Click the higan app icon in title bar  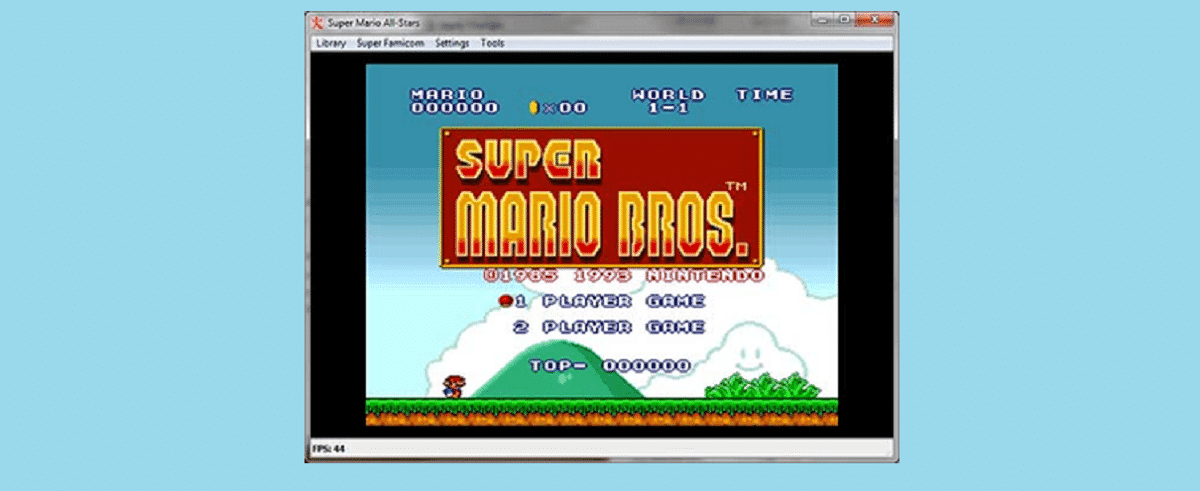316,22
